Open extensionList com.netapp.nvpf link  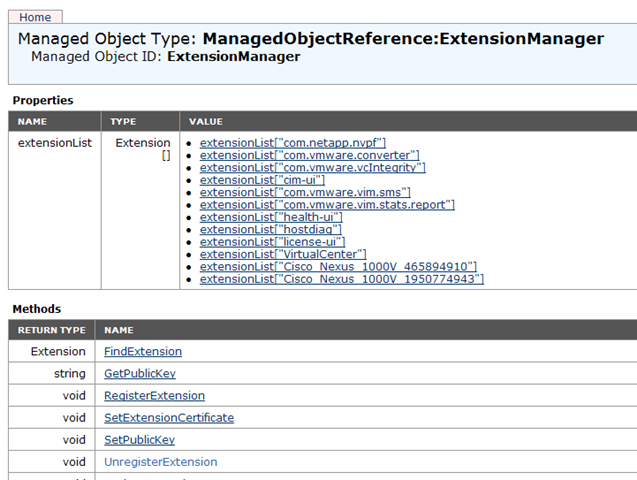pyautogui.click(x=292, y=143)
